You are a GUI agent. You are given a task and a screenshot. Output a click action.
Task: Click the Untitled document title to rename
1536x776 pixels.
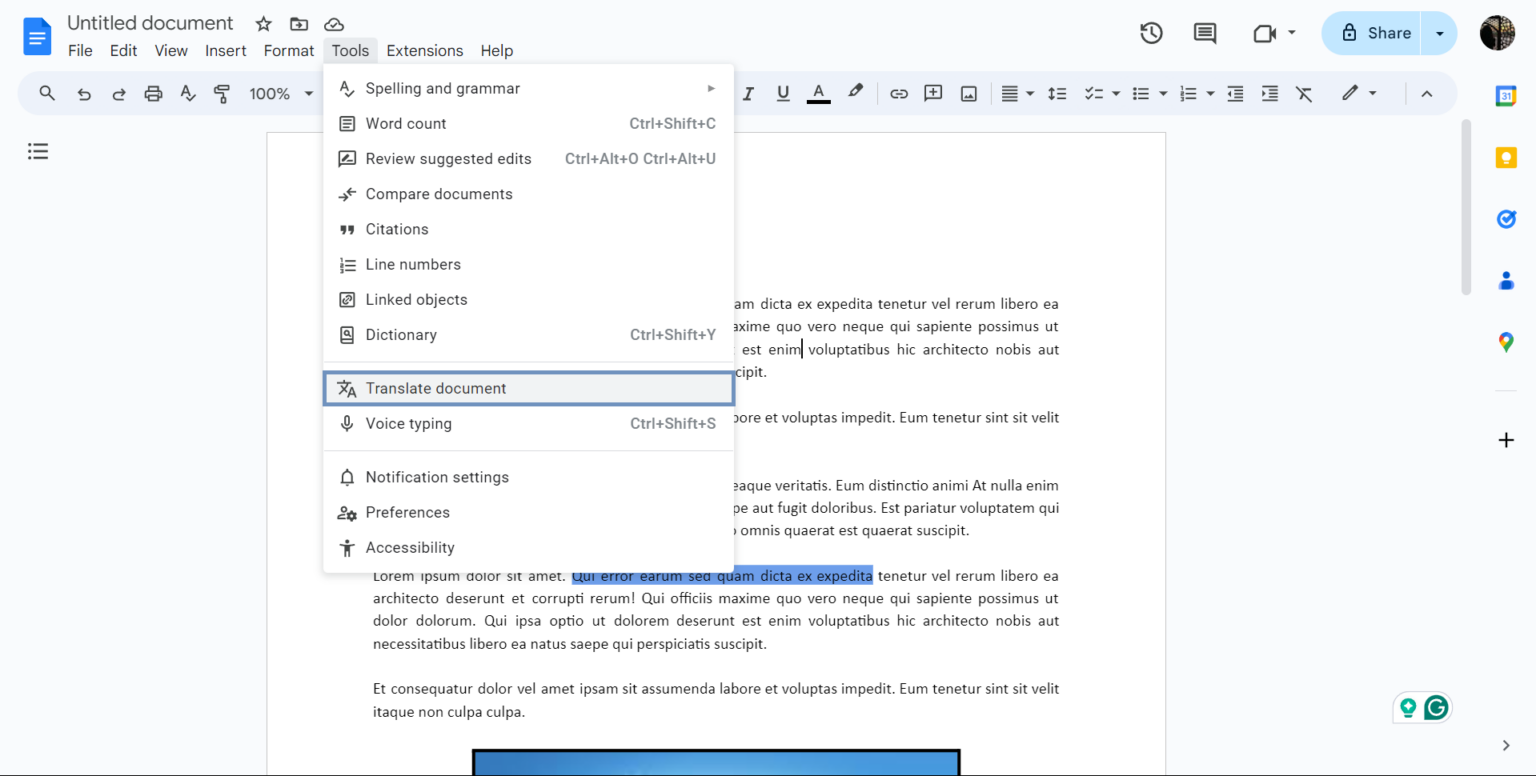tap(150, 22)
